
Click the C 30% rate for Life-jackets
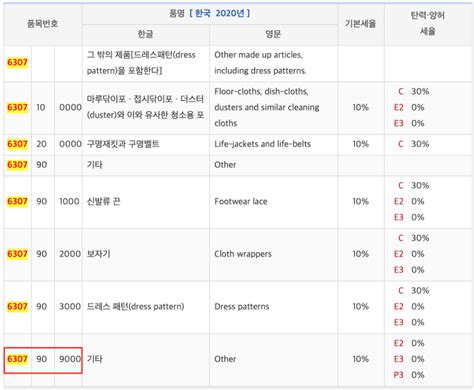[414, 144]
